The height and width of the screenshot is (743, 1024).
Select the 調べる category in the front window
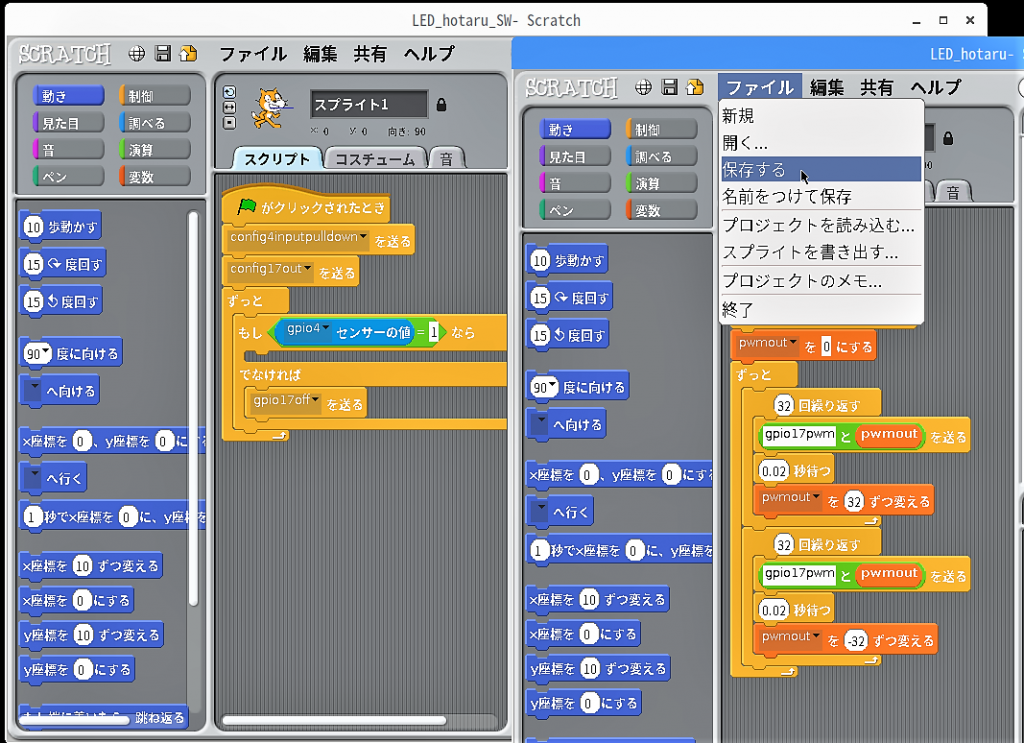[x=662, y=157]
